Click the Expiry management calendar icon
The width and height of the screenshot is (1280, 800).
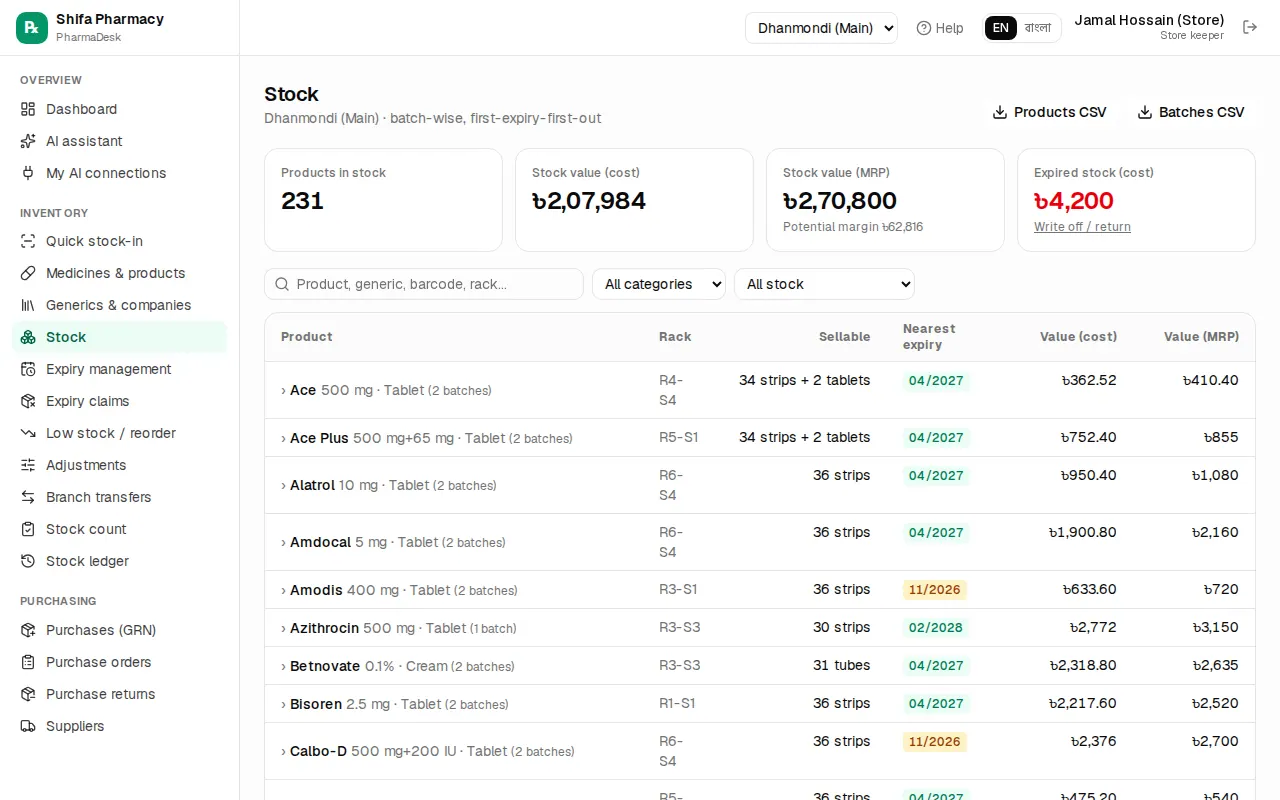(28, 369)
